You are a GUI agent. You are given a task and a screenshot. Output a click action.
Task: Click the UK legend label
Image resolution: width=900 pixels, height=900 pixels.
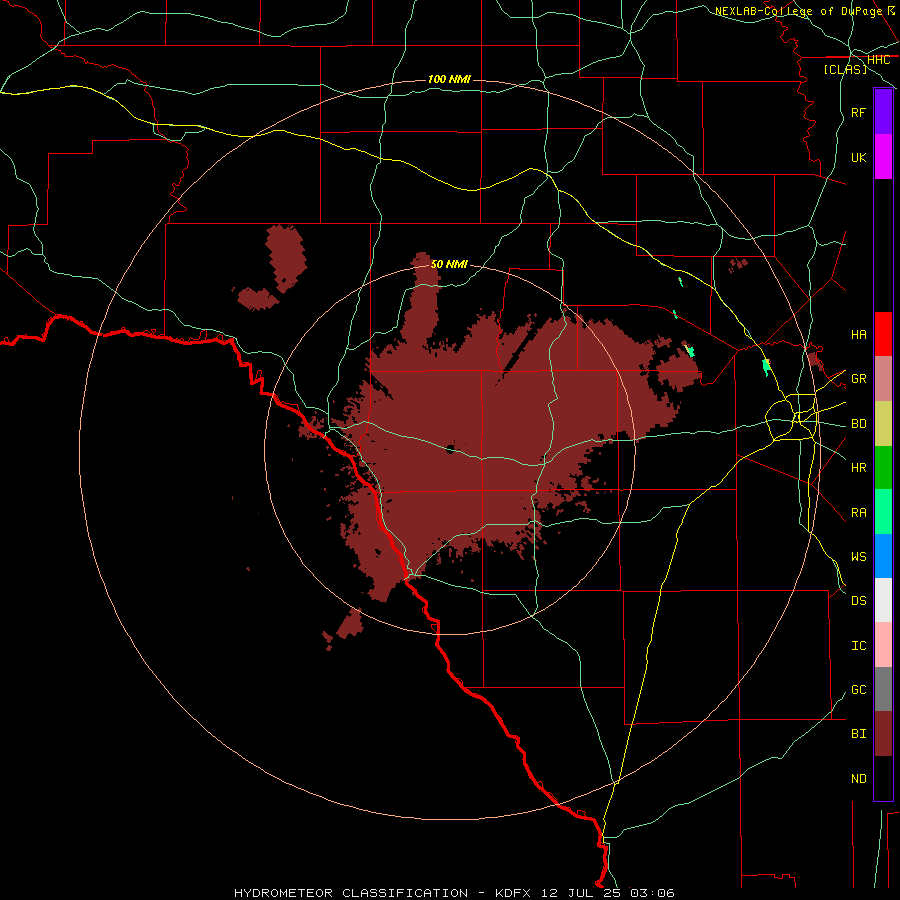click(858, 157)
